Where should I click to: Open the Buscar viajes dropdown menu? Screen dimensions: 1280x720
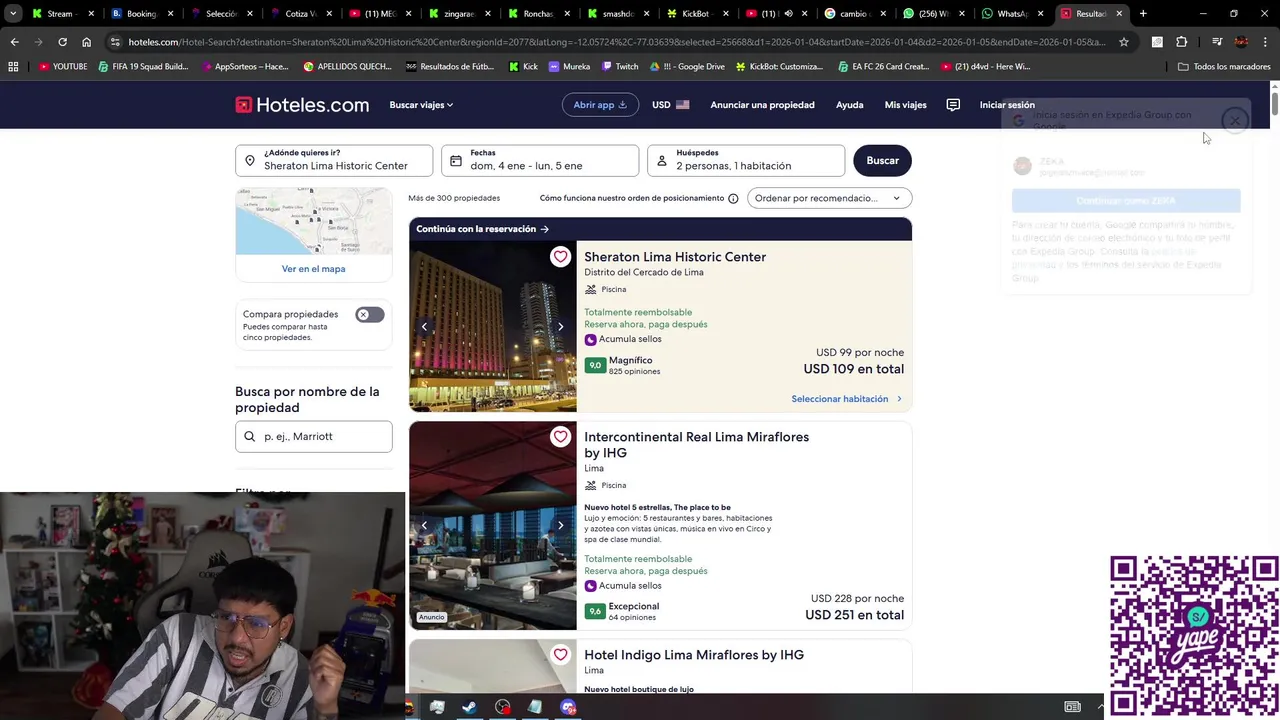421,105
